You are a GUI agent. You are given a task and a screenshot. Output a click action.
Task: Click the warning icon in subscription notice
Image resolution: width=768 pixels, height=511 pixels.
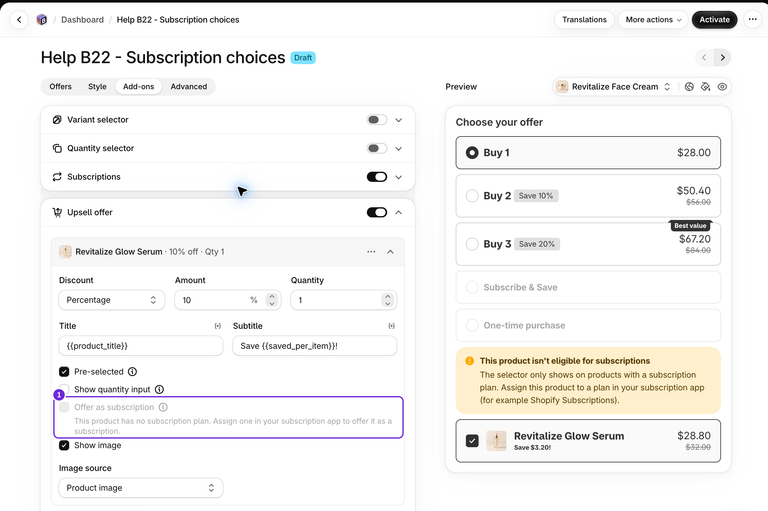tap(469, 361)
